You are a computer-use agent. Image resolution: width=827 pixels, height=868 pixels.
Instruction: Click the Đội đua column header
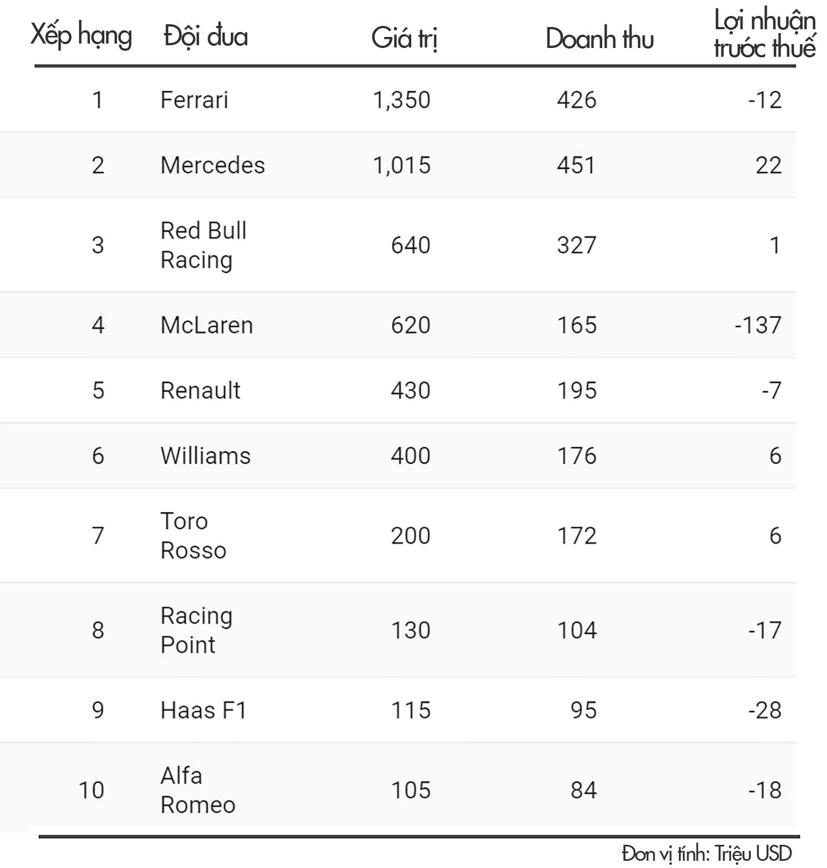(206, 37)
